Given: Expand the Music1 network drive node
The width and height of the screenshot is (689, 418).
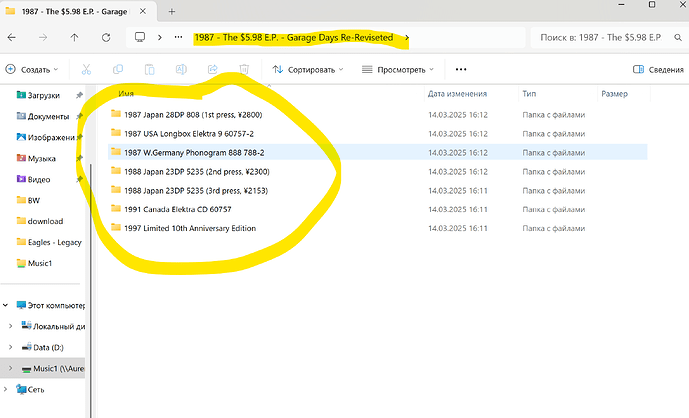Looking at the screenshot, I should [x=11, y=368].
